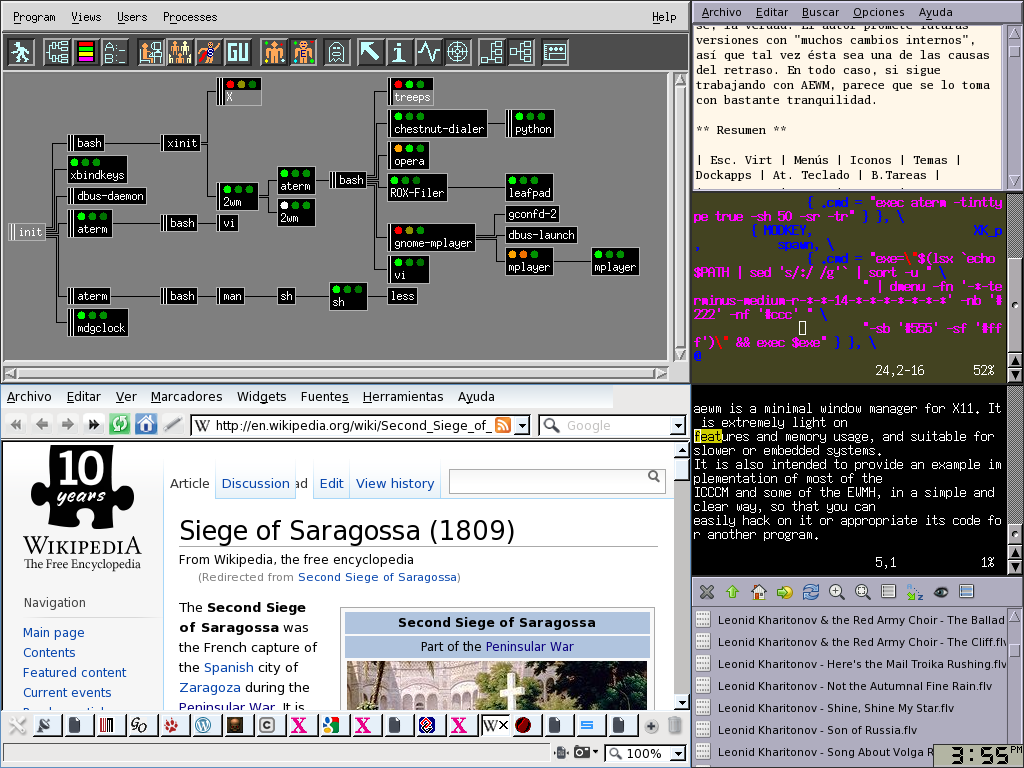Click Opera's fast forward button
This screenshot has width=1024, height=768.
tap(93, 424)
